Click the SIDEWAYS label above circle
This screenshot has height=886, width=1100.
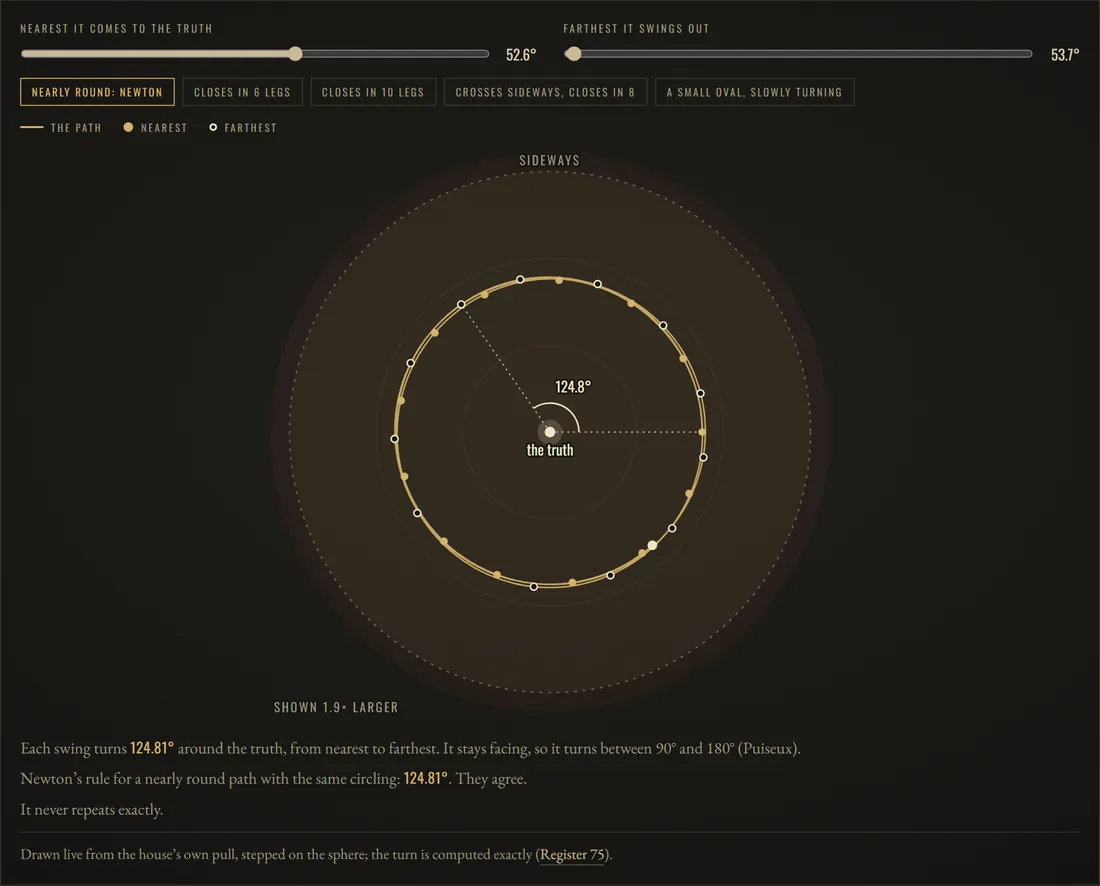point(549,161)
